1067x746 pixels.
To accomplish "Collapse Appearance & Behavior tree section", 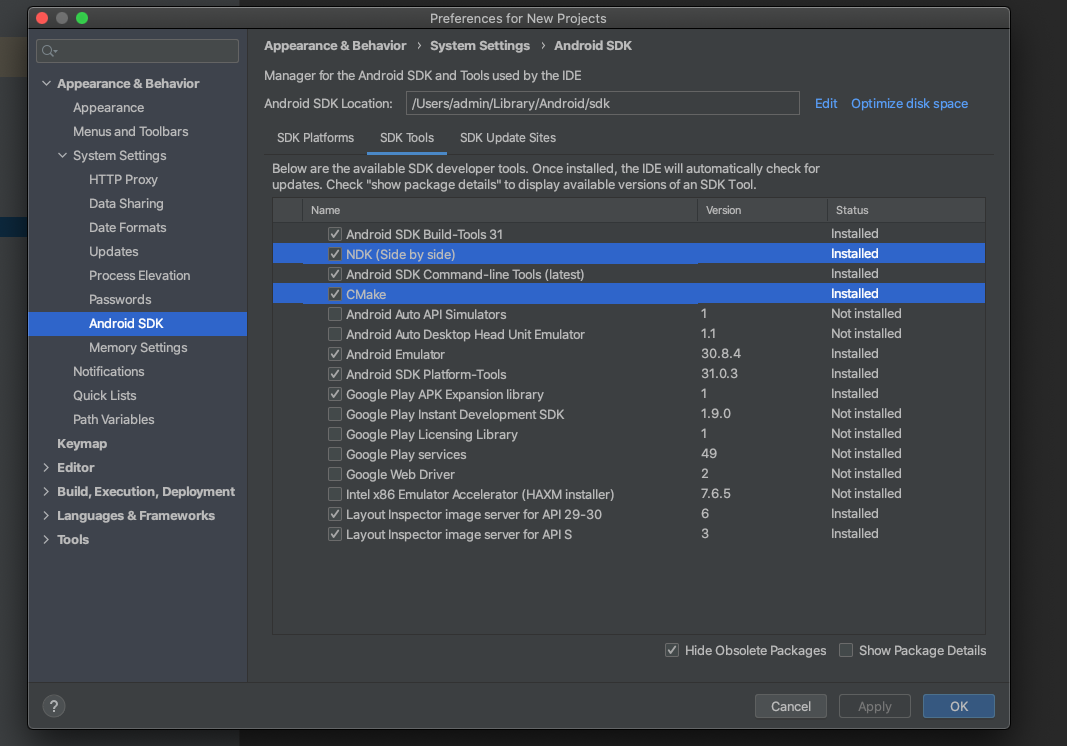I will click(46, 83).
